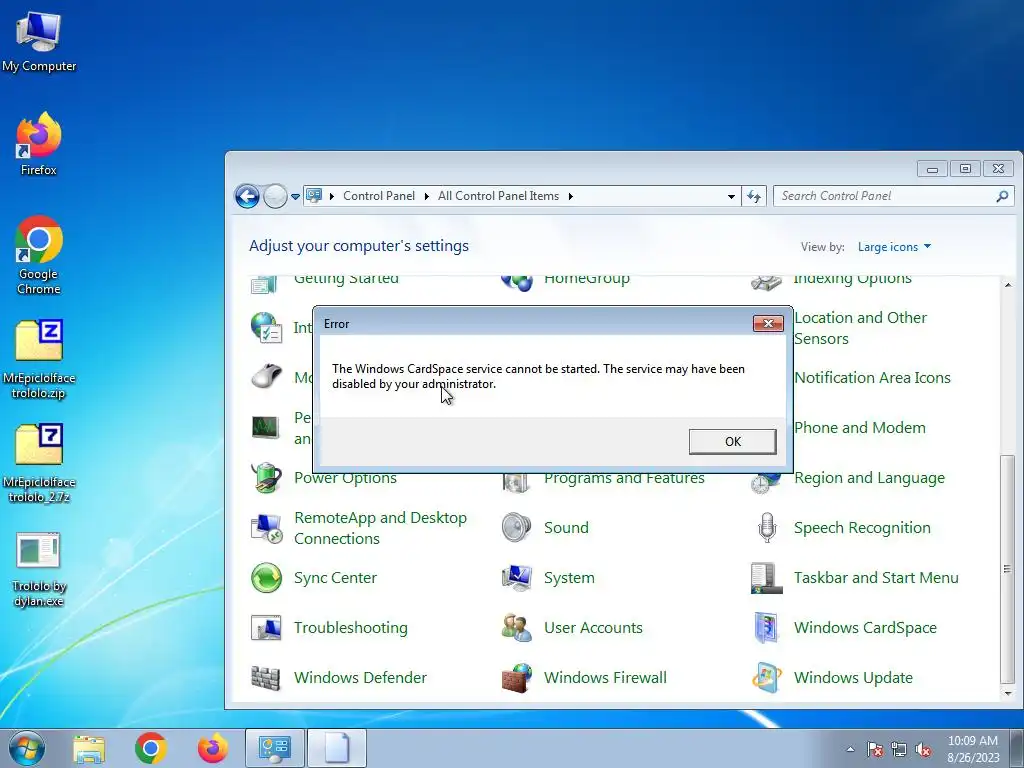1024x768 pixels.
Task: Click the Search Control Panel field
Action: (x=893, y=196)
